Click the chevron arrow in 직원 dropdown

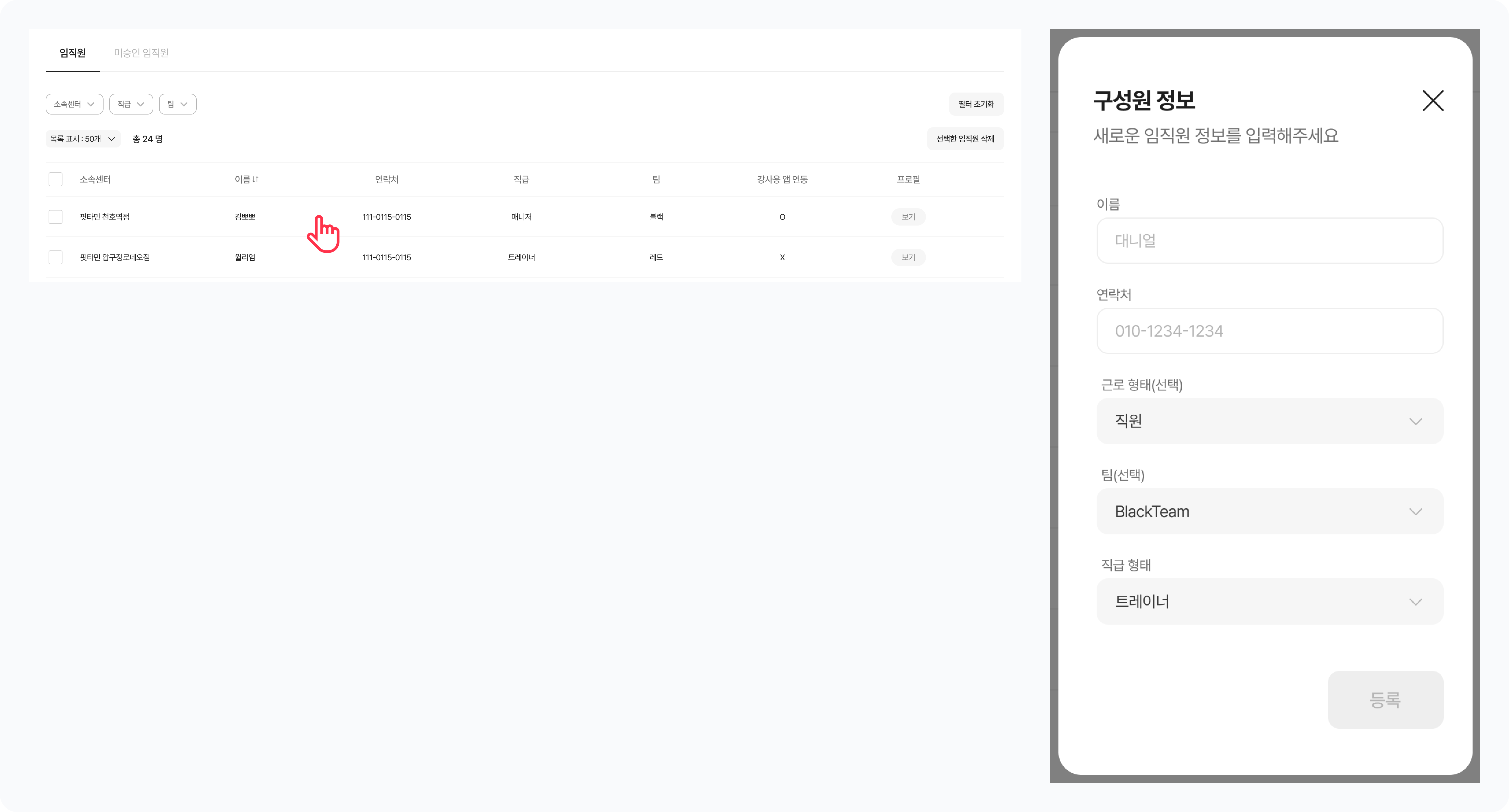(x=1415, y=421)
